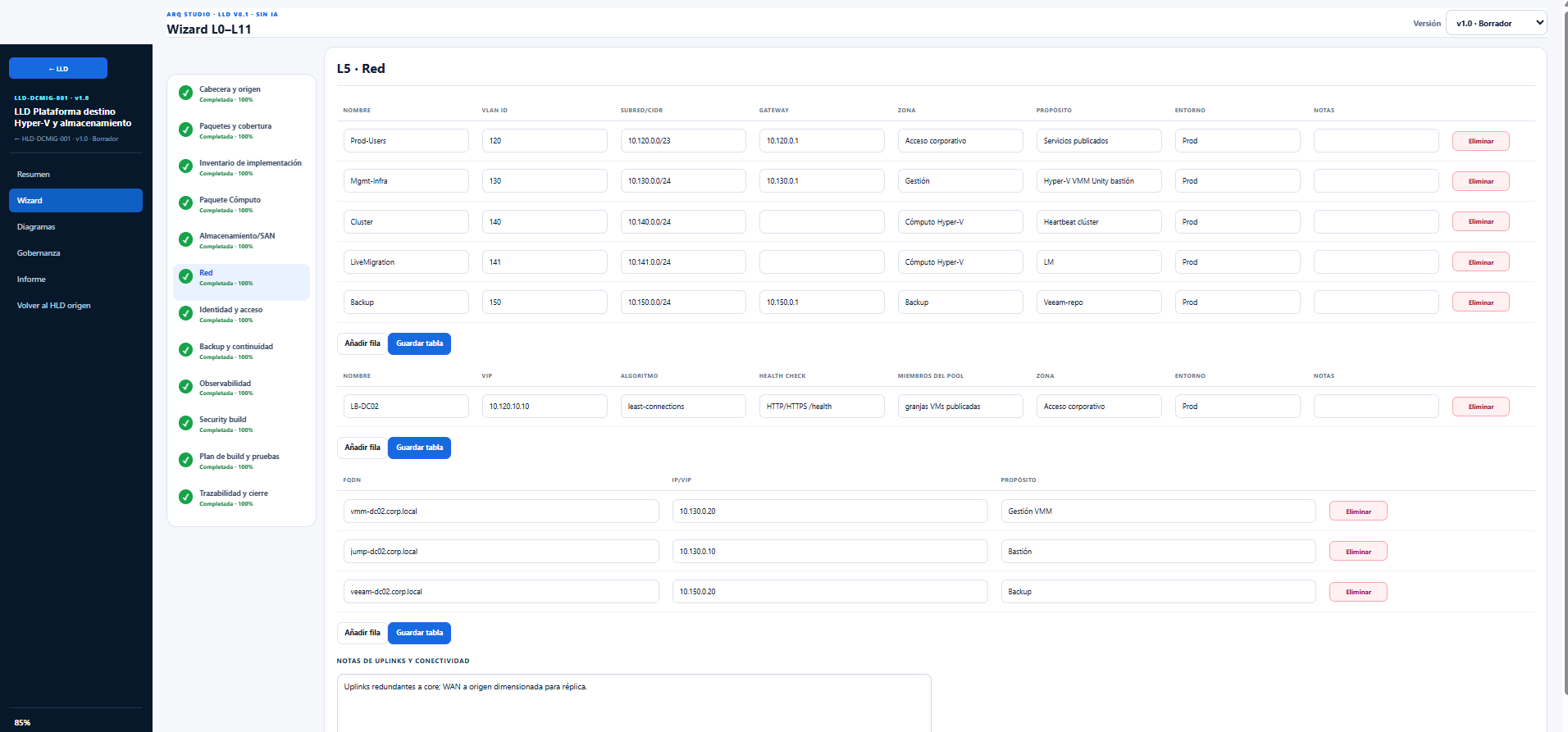
Task: Click the check icon beside Trazabilidad y cierre
Action: click(x=186, y=497)
